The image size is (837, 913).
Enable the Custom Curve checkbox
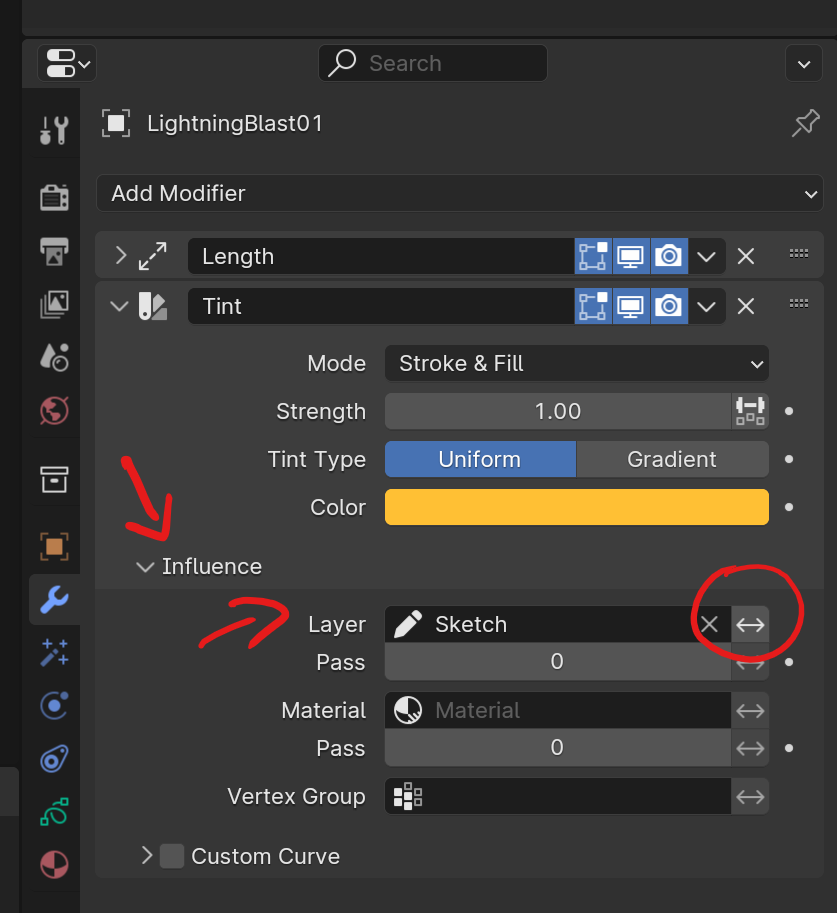(x=172, y=856)
